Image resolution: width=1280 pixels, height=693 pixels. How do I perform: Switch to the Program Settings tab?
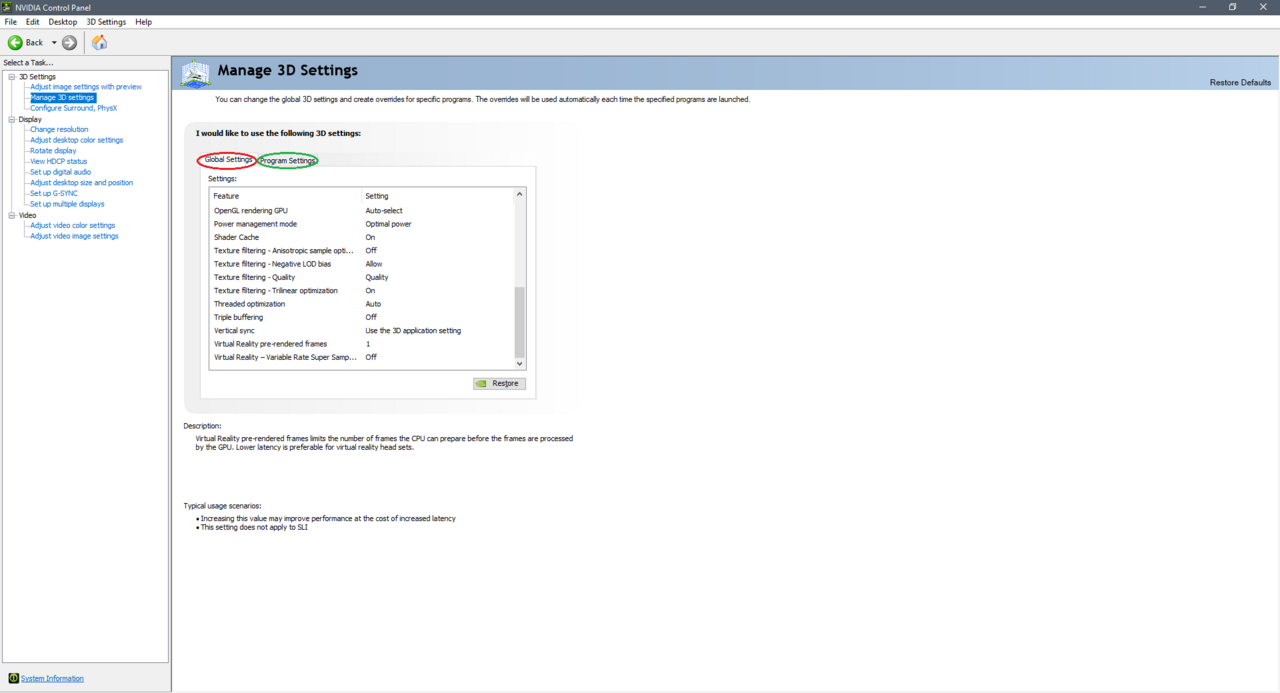288,161
